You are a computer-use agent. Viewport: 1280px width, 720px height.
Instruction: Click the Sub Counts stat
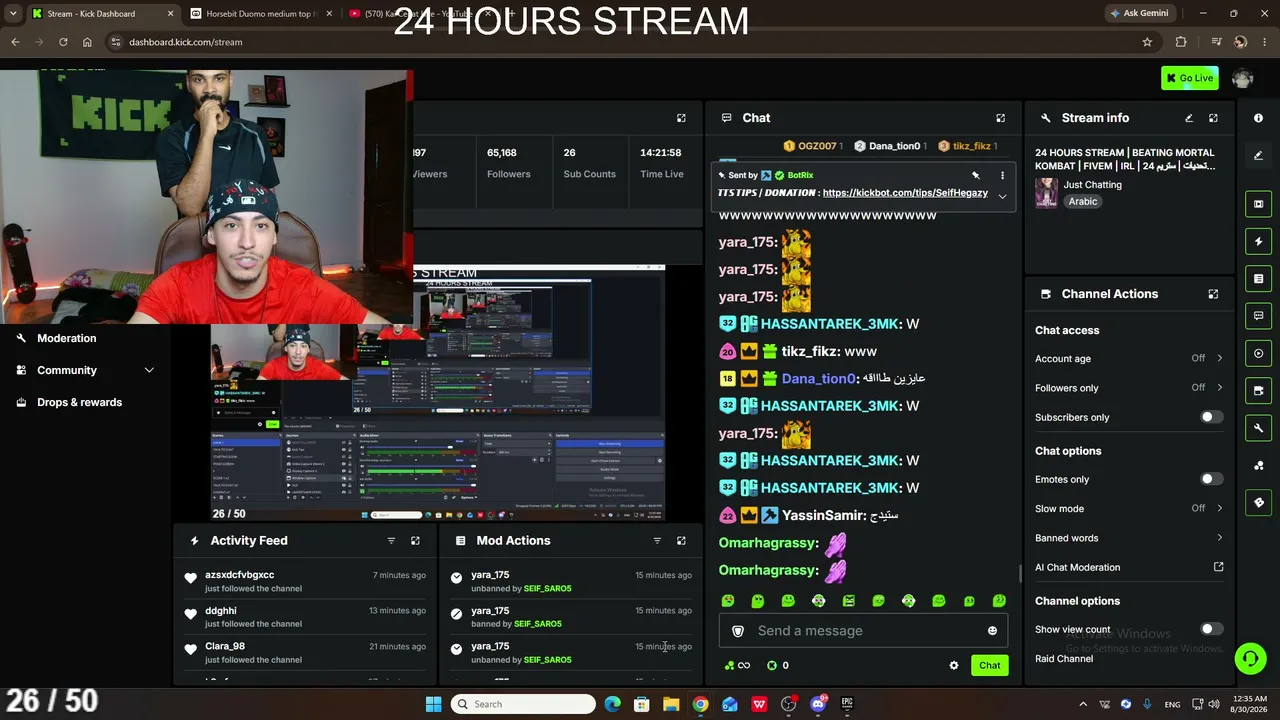point(589,163)
